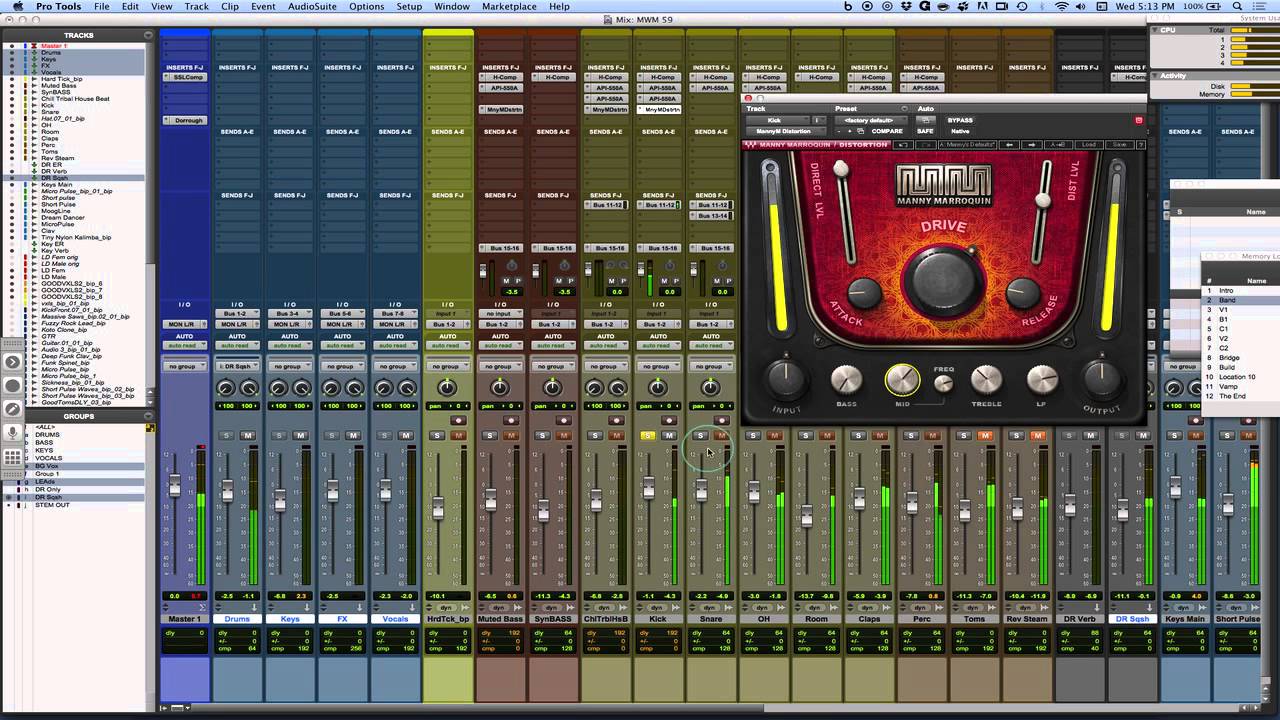Screen dimensions: 1280x720
Task: Solo the Vocals channel
Action: click(x=385, y=436)
